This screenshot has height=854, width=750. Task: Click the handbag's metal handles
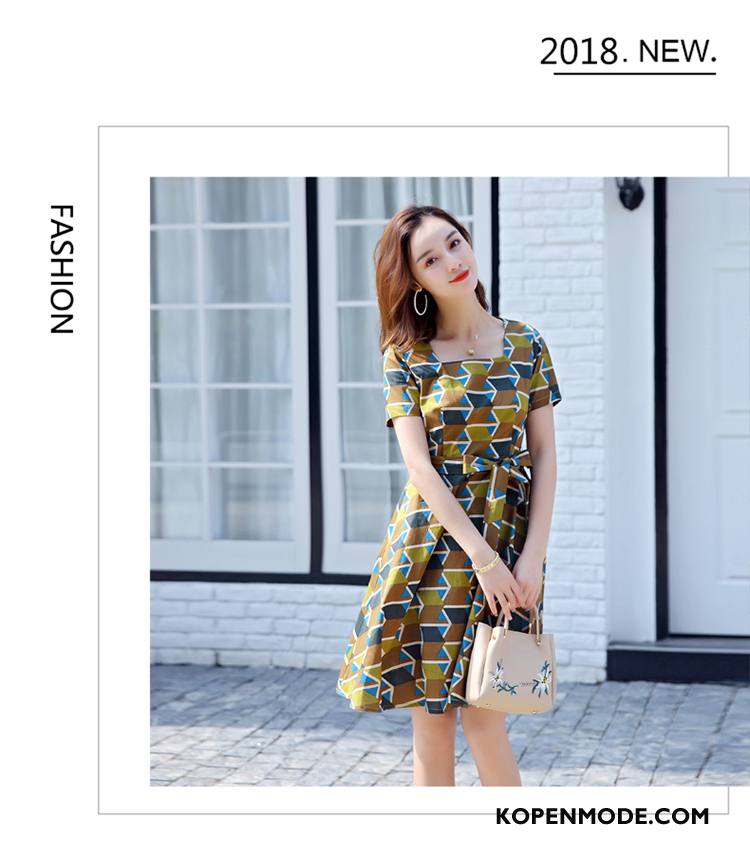coord(519,621)
